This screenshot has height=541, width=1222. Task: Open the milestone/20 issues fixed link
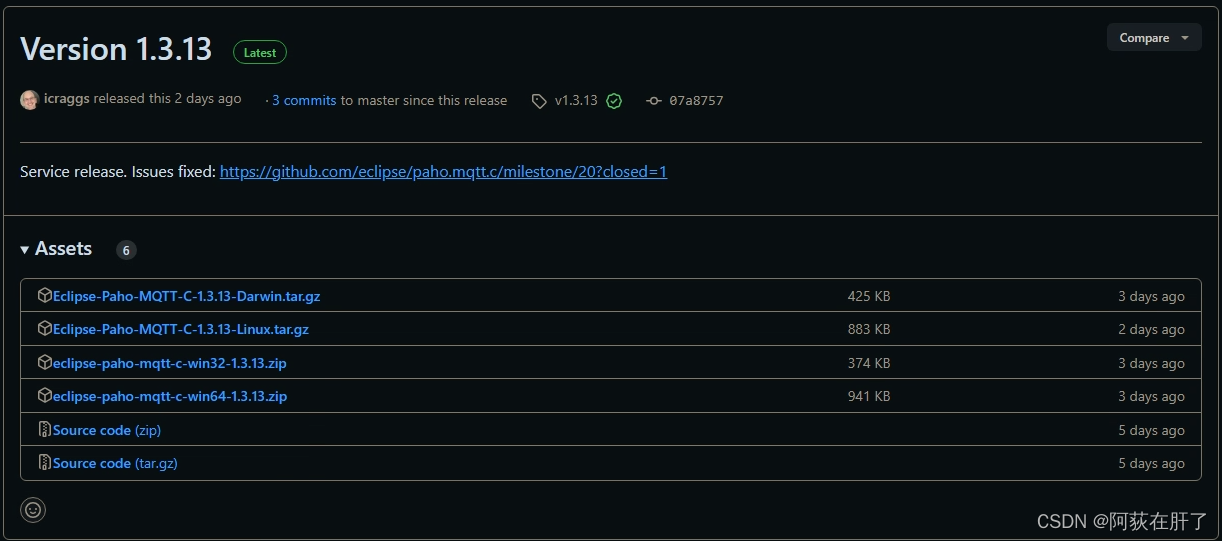443,172
